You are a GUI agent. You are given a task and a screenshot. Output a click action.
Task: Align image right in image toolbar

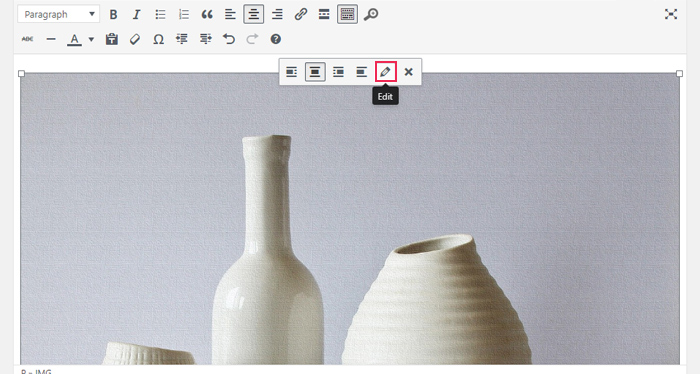tap(338, 72)
